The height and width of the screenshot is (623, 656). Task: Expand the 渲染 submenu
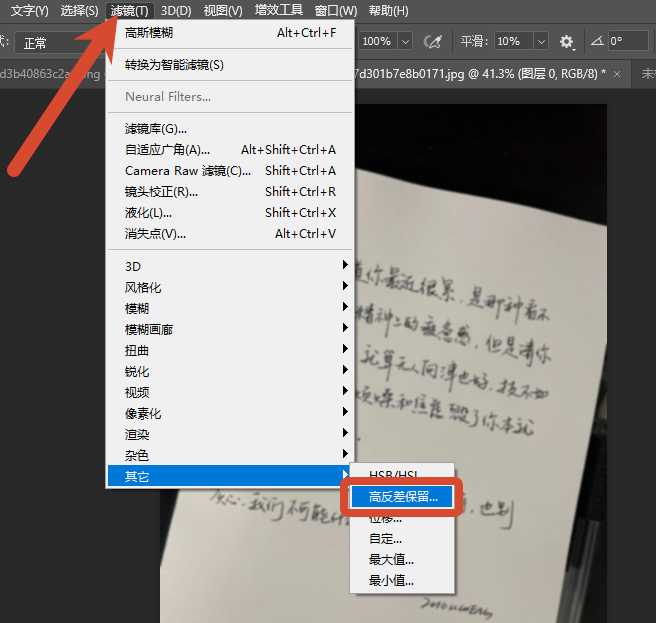point(230,434)
